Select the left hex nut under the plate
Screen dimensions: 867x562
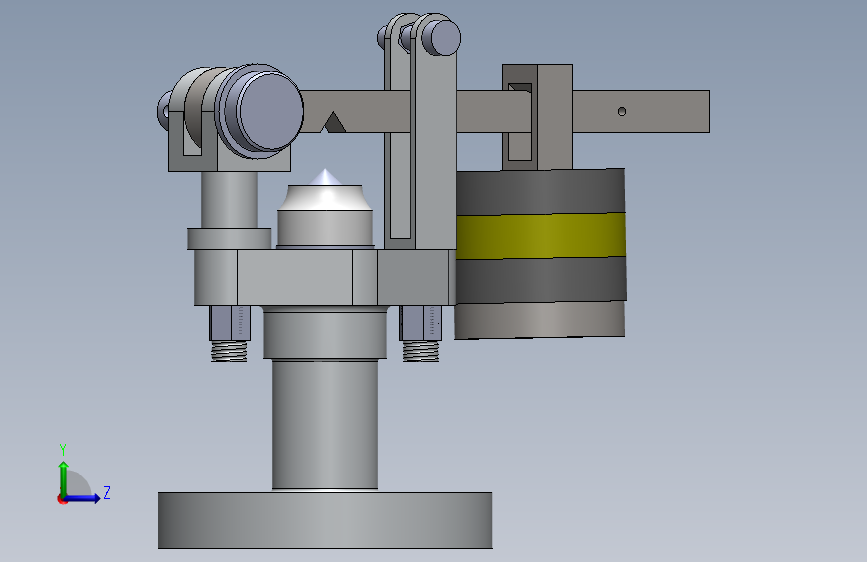(230, 323)
